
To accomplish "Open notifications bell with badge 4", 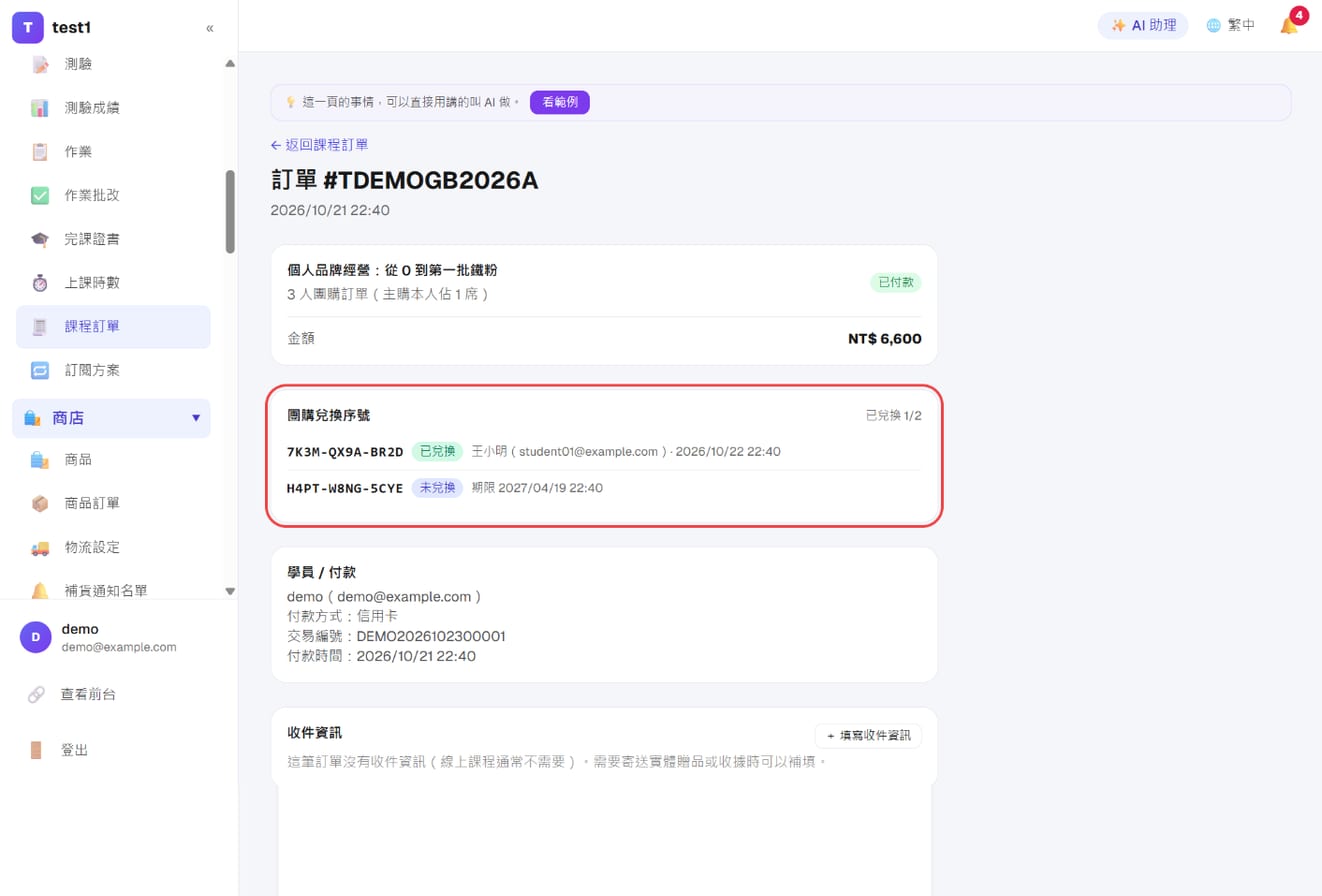I will pos(1289,25).
